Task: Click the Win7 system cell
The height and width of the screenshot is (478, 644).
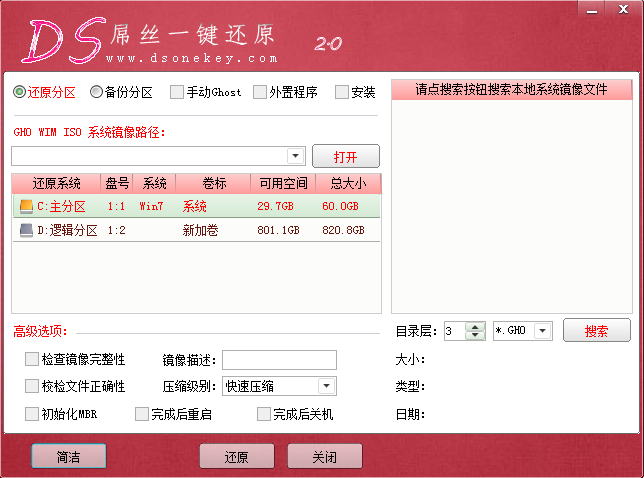Action: (x=151, y=206)
